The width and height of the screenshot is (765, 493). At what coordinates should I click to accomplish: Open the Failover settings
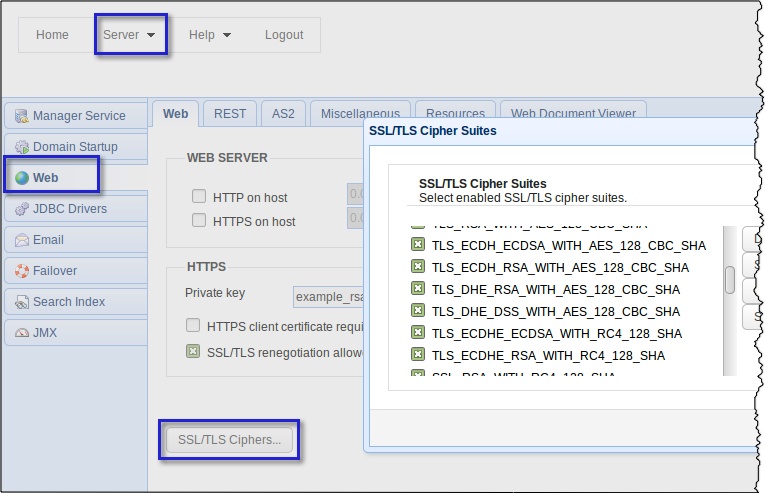point(76,270)
